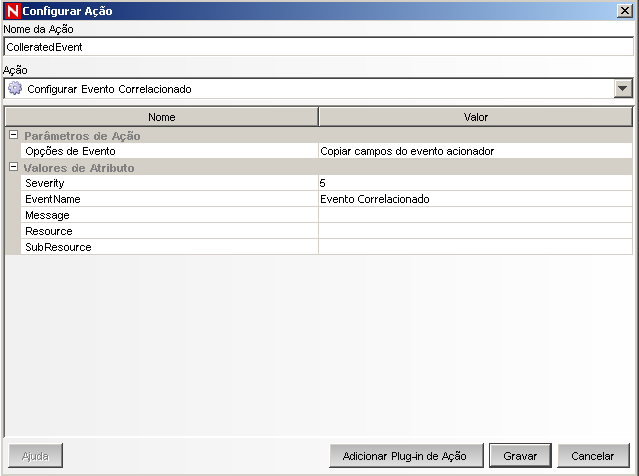Click the Severity value cell showing 5
This screenshot has height=476, width=639.
pos(475,183)
